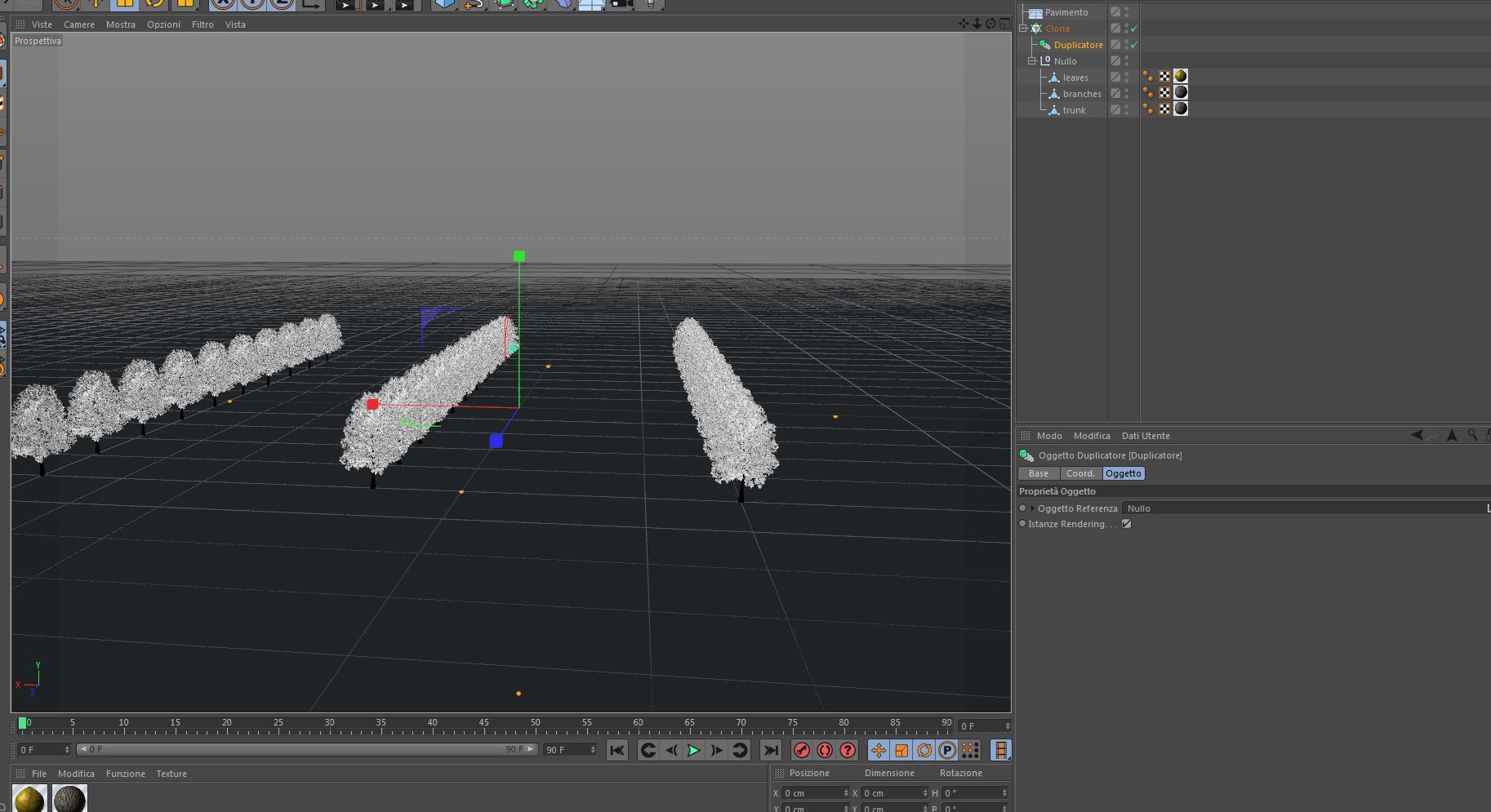Select the trunk object in the tree

tap(1074, 110)
